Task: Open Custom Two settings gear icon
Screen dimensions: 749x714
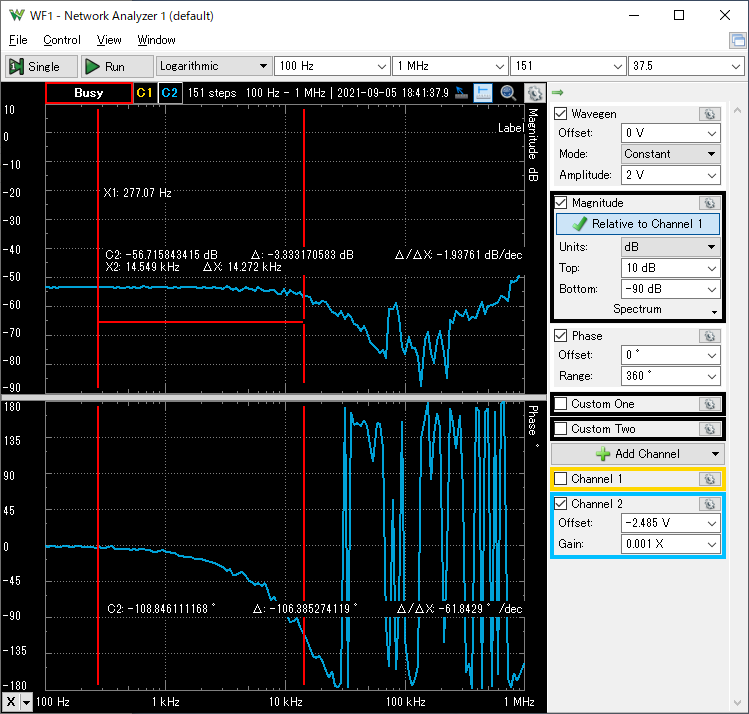Action: pyautogui.click(x=710, y=429)
